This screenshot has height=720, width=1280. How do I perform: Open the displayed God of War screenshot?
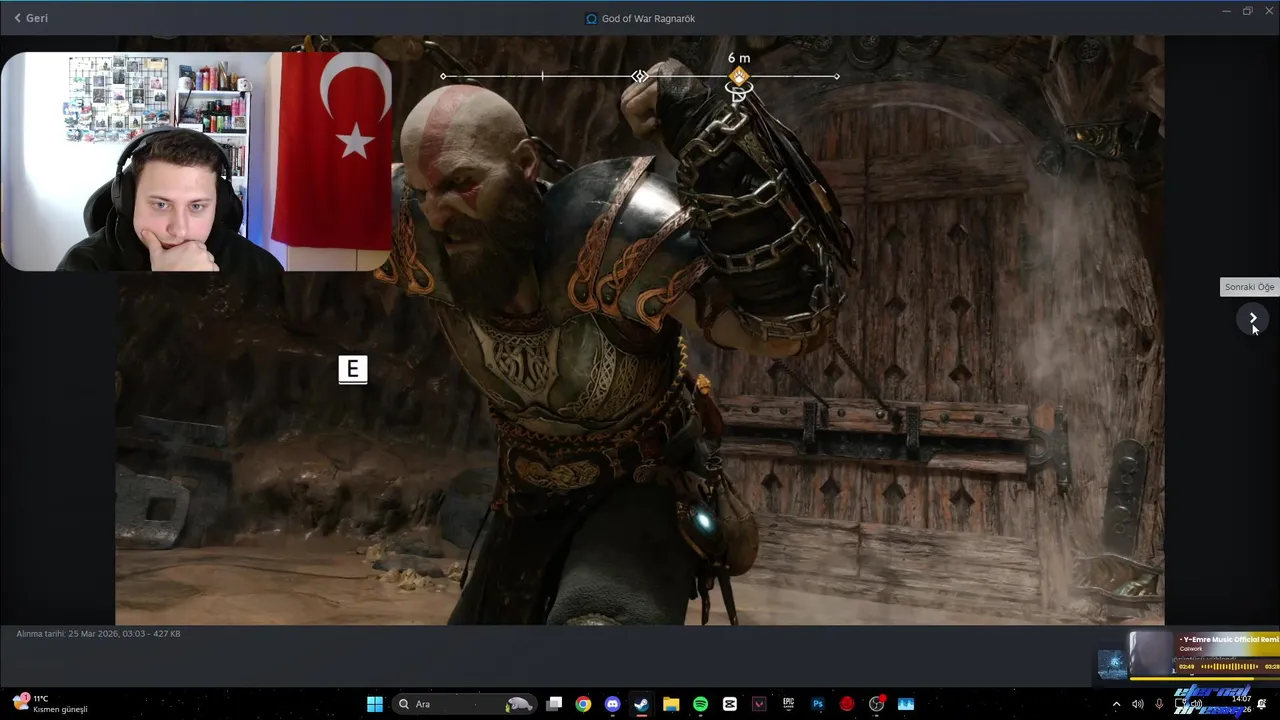pyautogui.click(x=640, y=330)
